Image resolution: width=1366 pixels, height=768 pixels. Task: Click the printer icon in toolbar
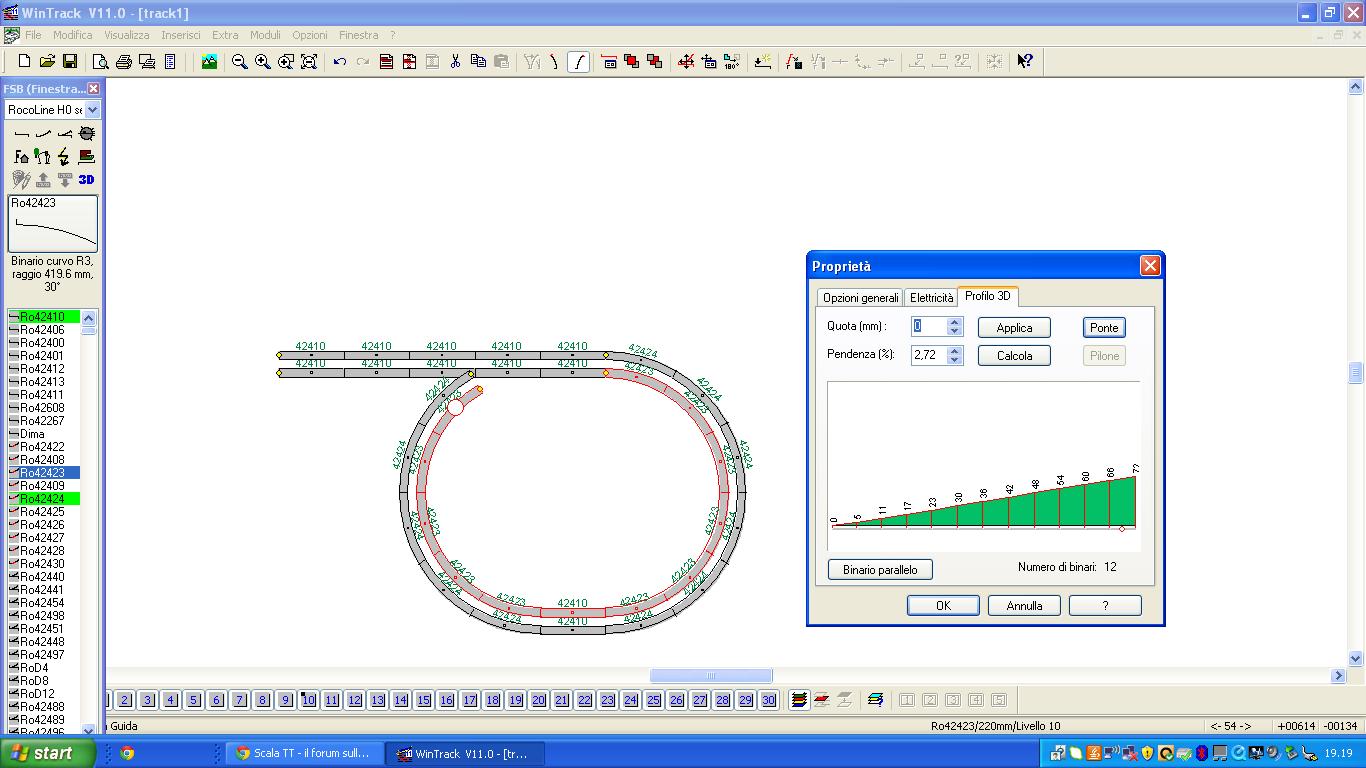(x=124, y=61)
